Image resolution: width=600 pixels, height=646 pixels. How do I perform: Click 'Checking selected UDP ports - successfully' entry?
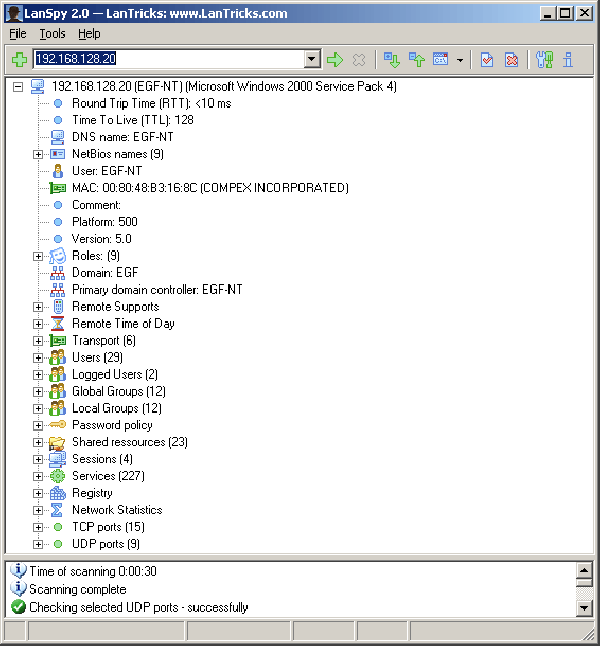[139, 608]
